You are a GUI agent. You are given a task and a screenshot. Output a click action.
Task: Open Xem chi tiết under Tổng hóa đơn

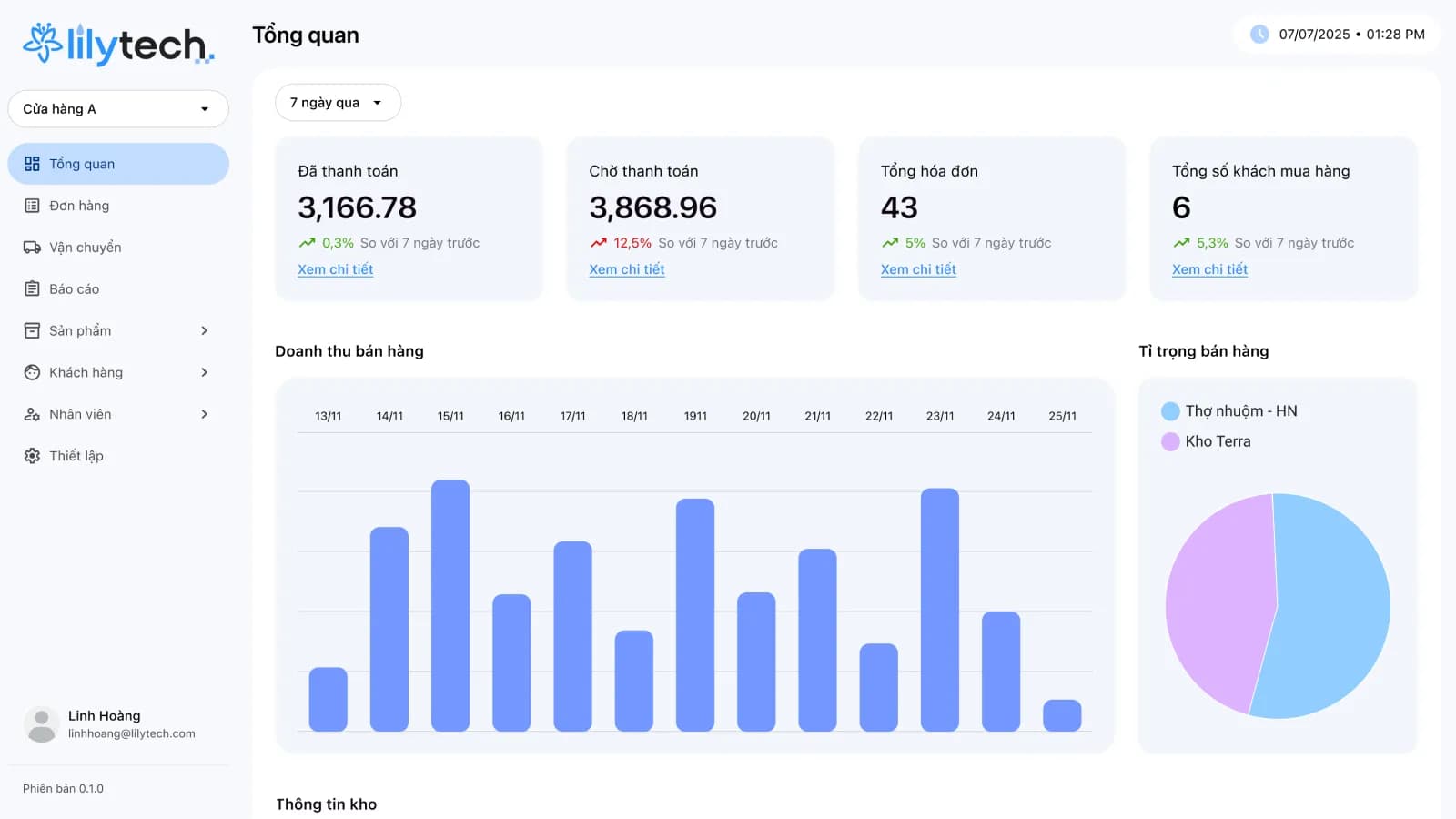pos(918,269)
